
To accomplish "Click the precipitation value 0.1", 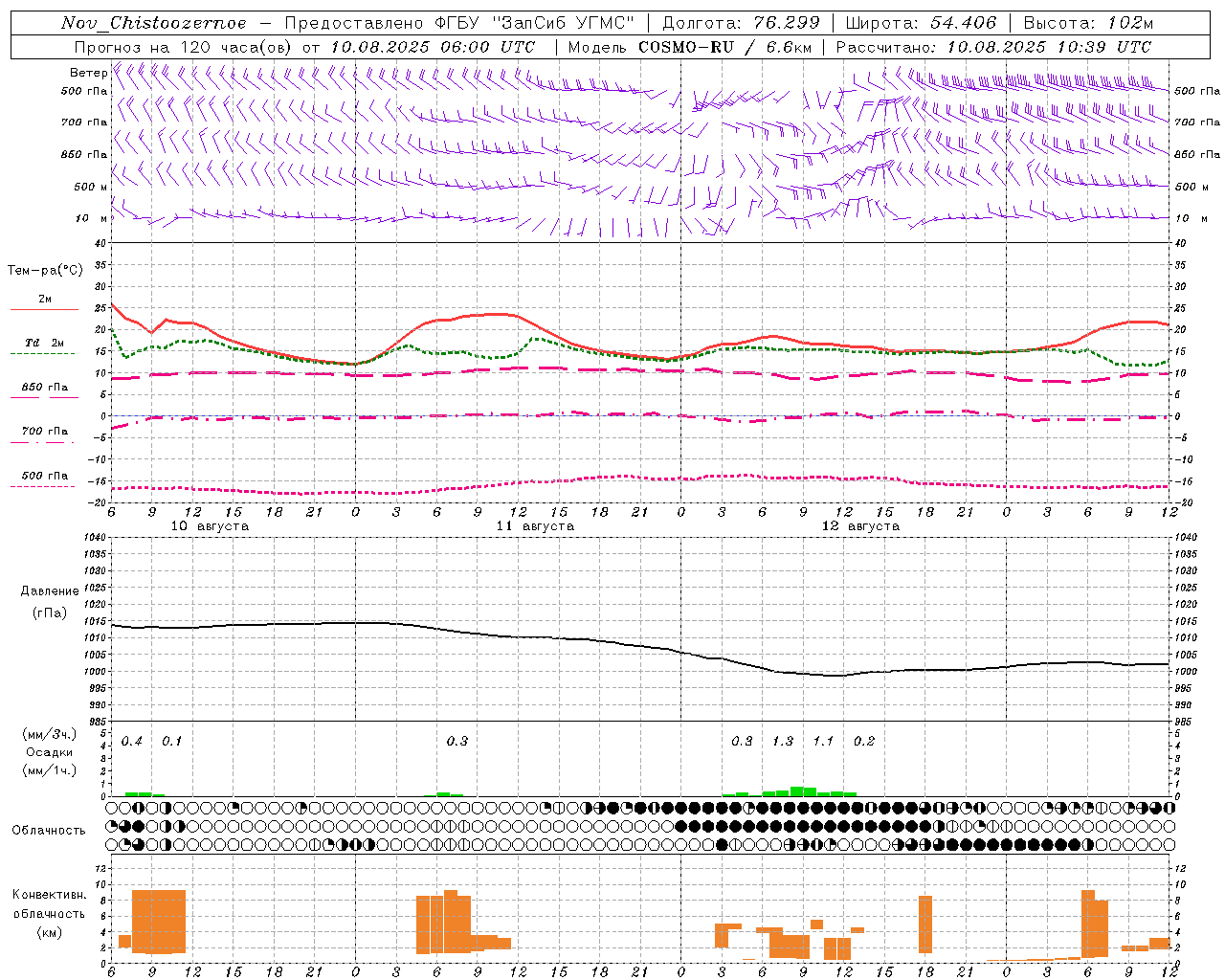I will (x=172, y=741).
